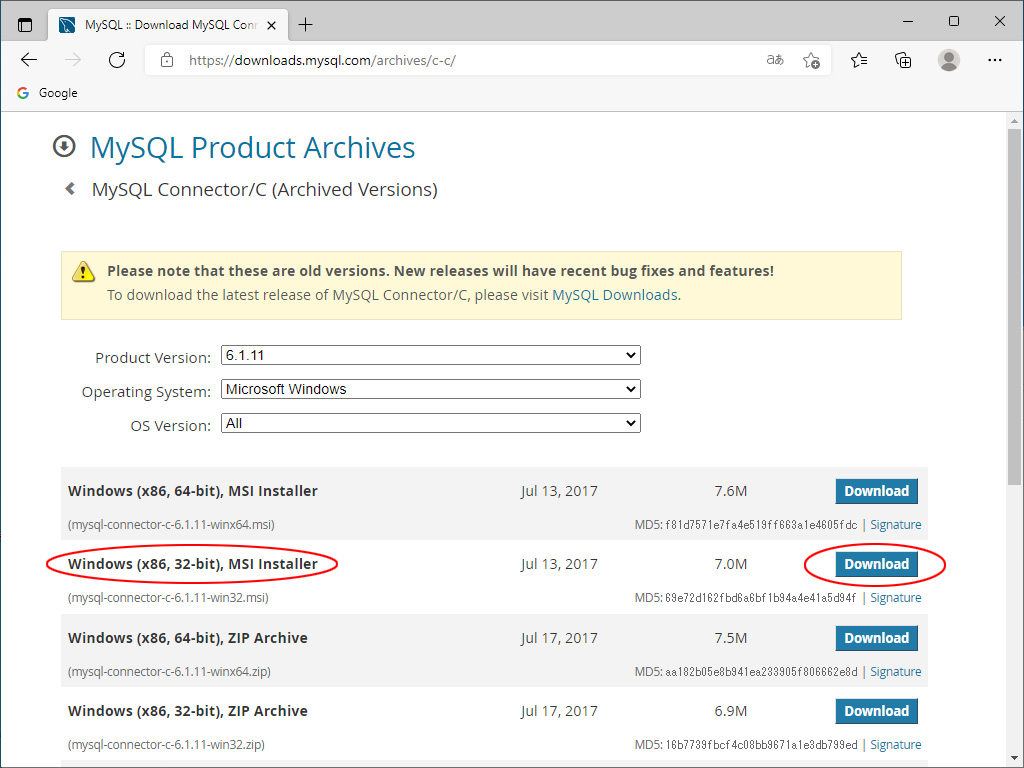The height and width of the screenshot is (768, 1024).
Task: Click the scrollbar up arrow
Action: (x=1014, y=121)
